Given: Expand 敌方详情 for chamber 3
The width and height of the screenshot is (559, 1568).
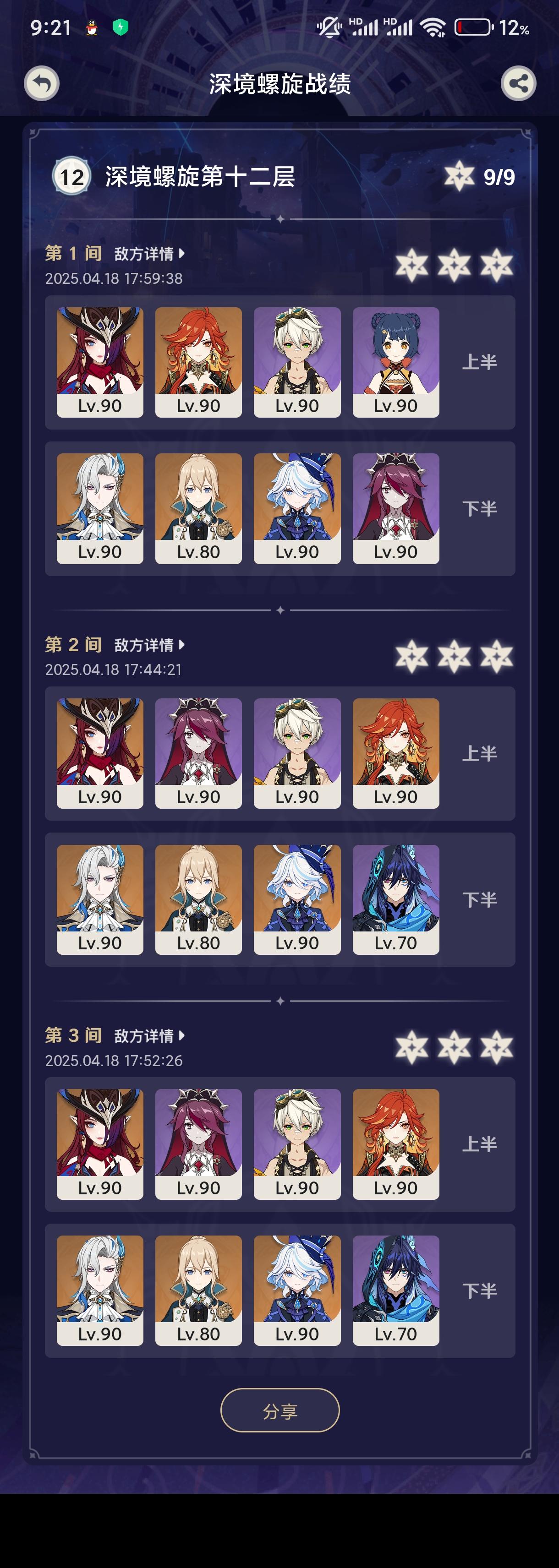Looking at the screenshot, I should pyautogui.click(x=149, y=1036).
